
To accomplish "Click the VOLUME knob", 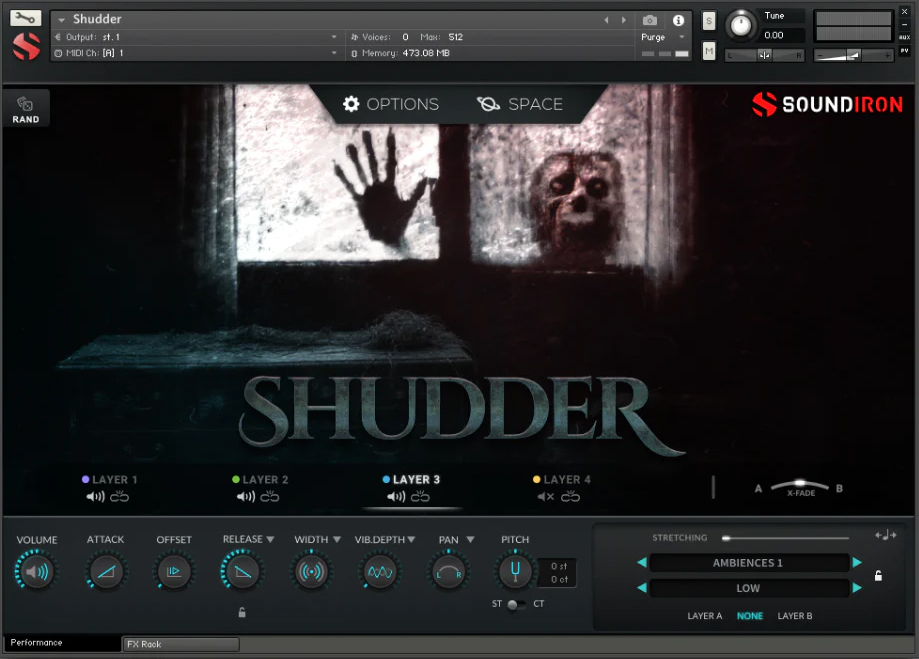I will click(36, 571).
